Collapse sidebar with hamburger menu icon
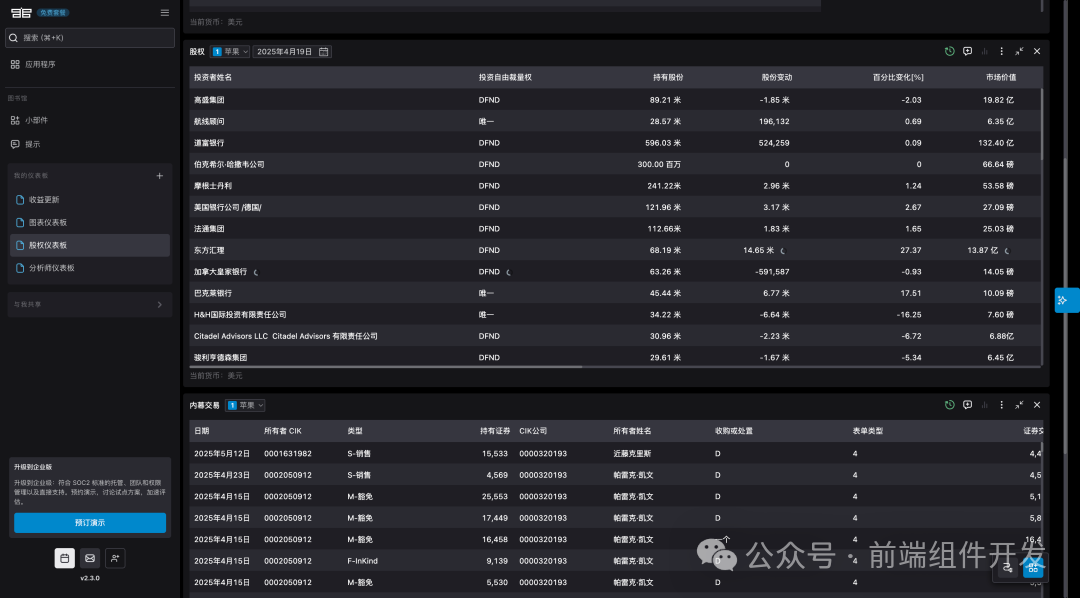The width and height of the screenshot is (1080, 598). click(x=165, y=12)
